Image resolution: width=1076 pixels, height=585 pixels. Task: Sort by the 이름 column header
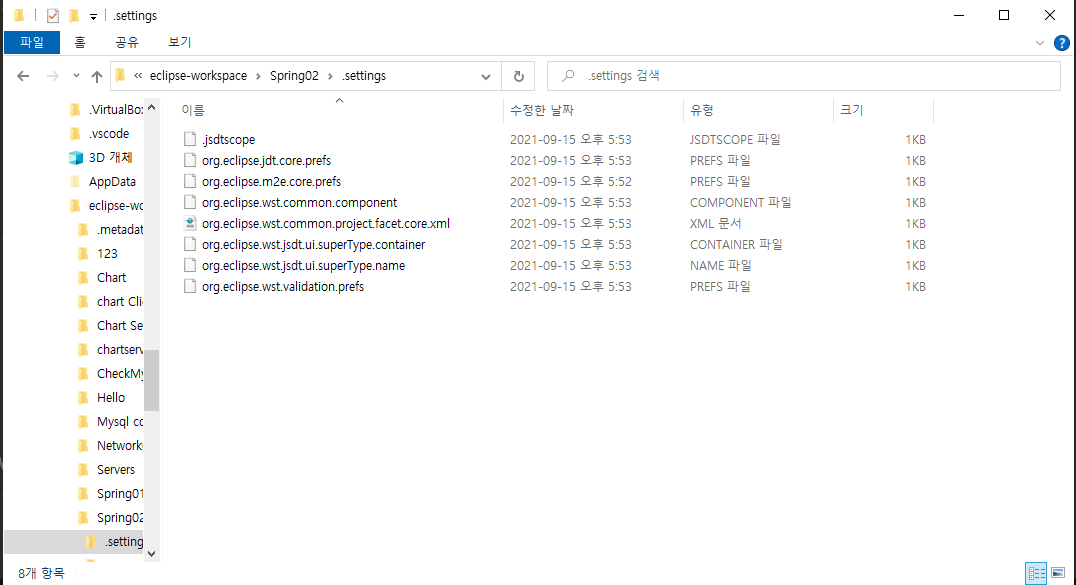[193, 110]
